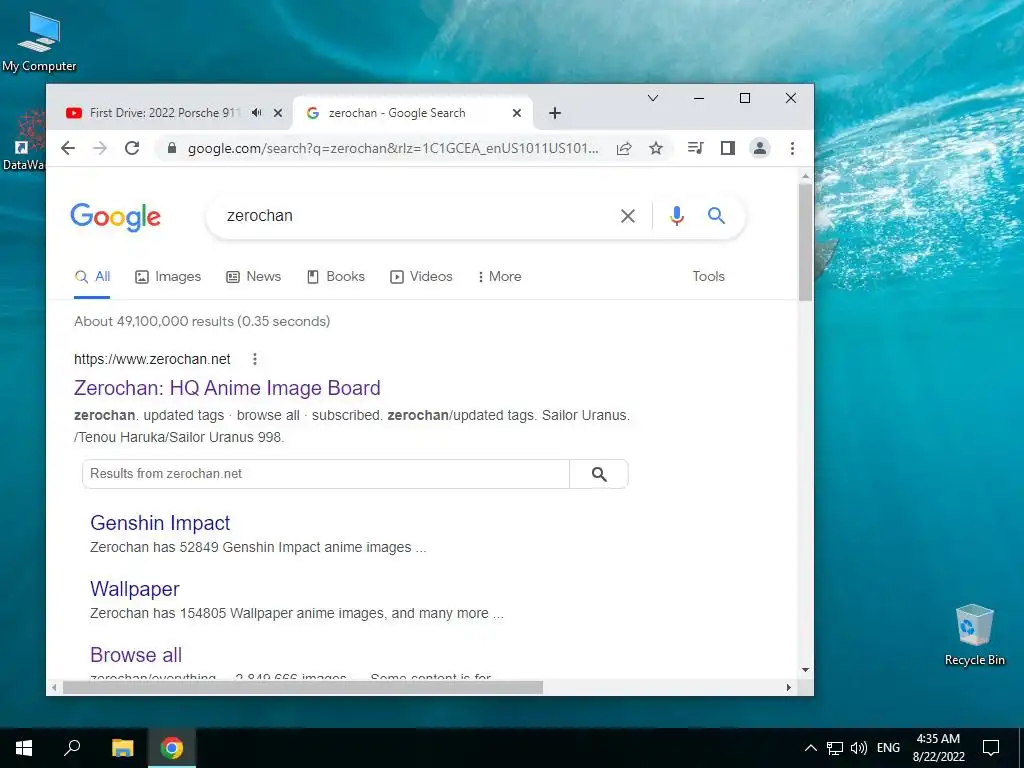This screenshot has width=1024, height=768.
Task: Open the notification center icon
Action: pyautogui.click(x=991, y=748)
